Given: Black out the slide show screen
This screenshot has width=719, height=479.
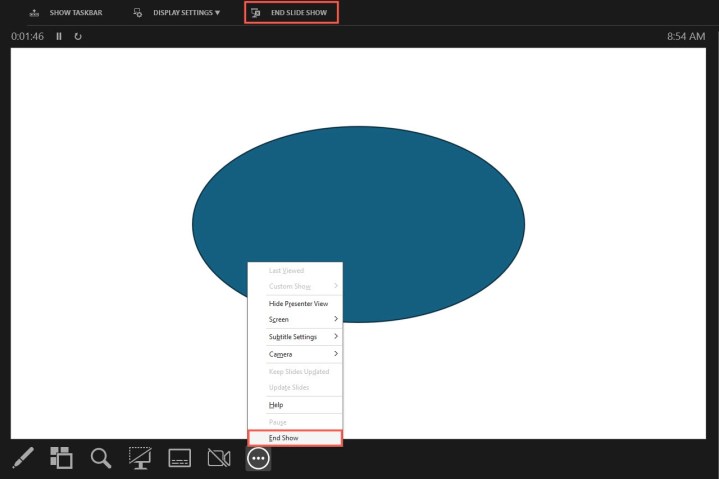Looking at the screenshot, I should pyautogui.click(x=140, y=458).
